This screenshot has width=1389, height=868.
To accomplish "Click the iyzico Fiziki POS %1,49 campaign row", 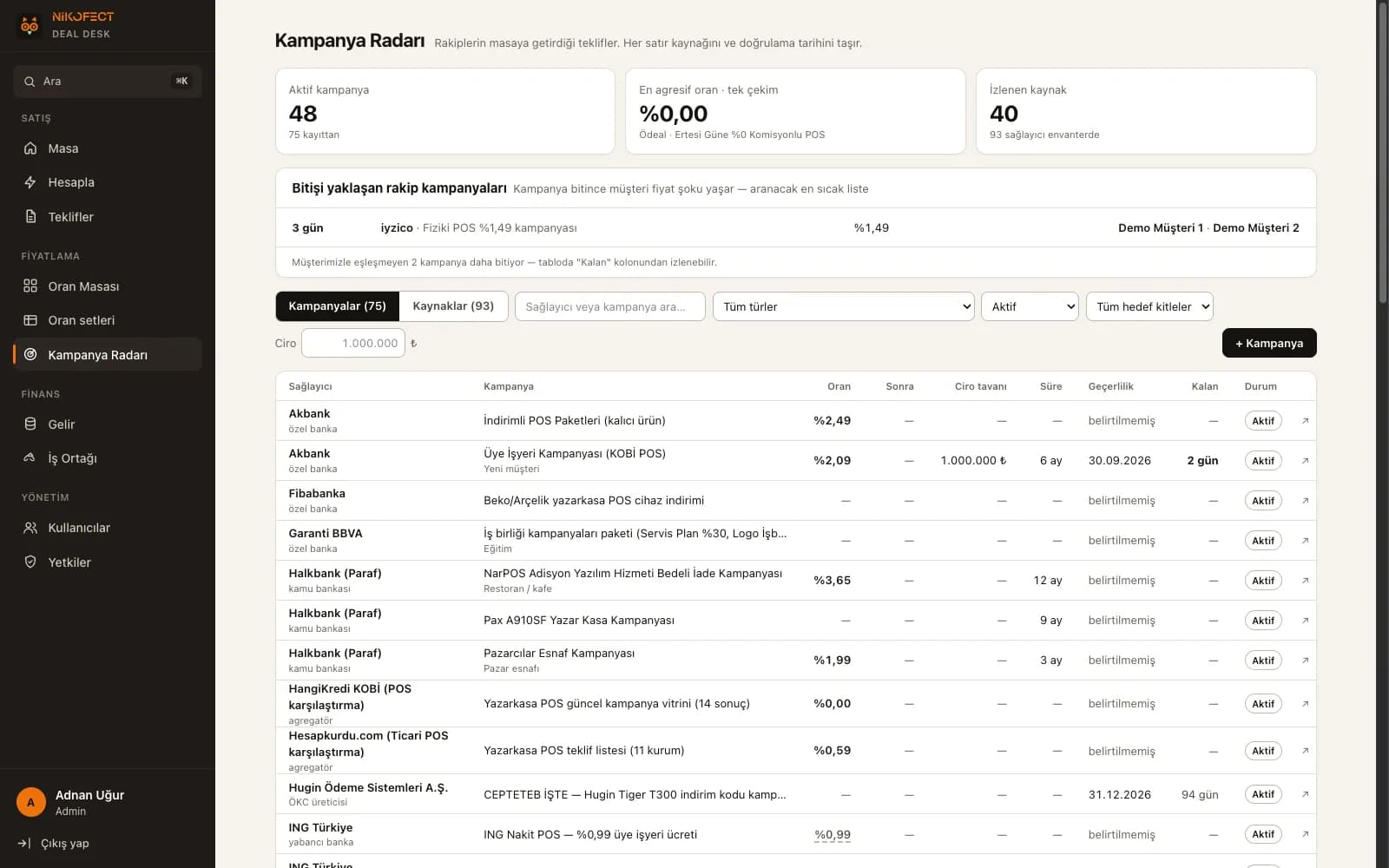I will click(x=795, y=227).
